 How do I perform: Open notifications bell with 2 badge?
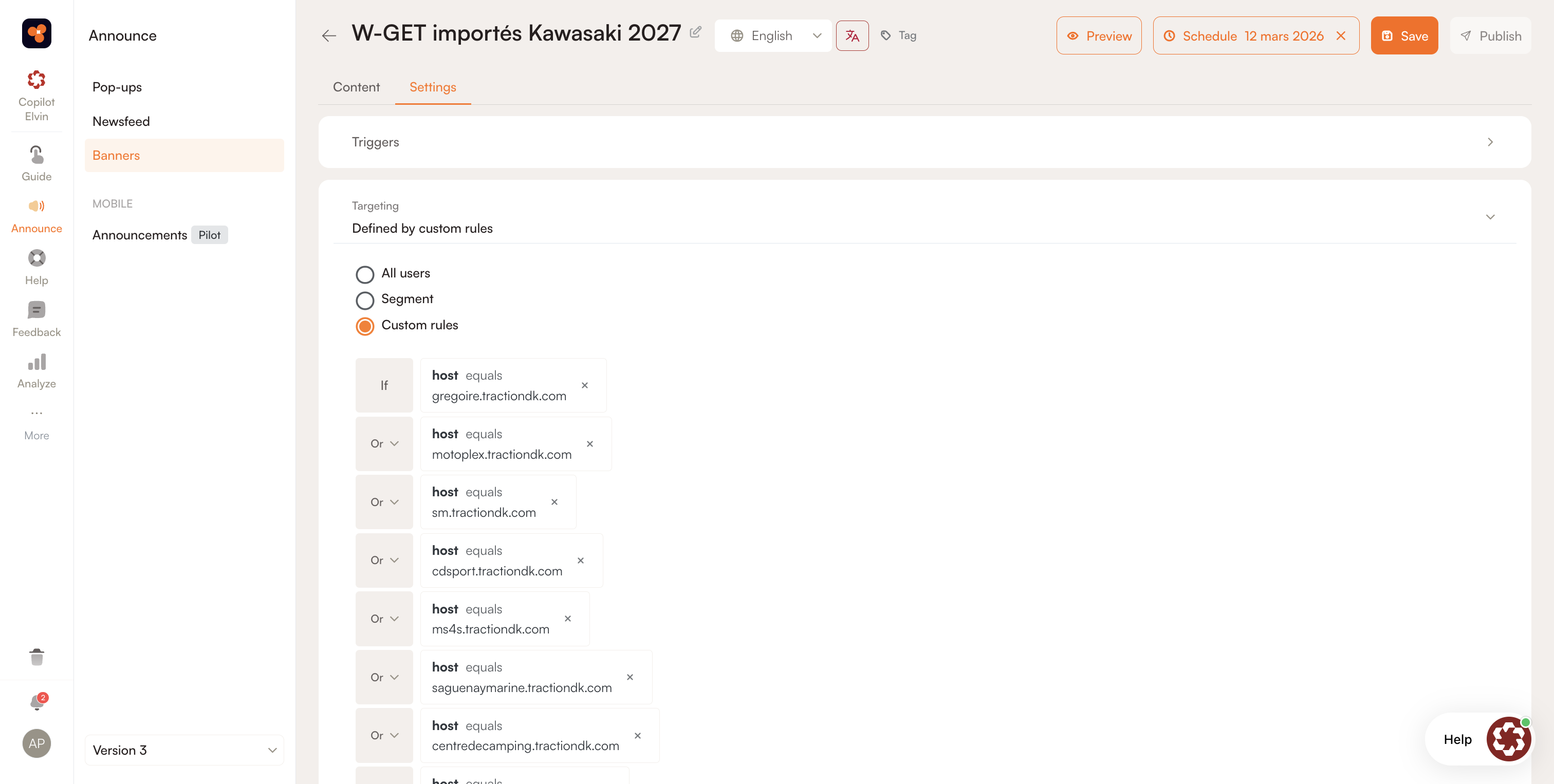click(x=38, y=701)
